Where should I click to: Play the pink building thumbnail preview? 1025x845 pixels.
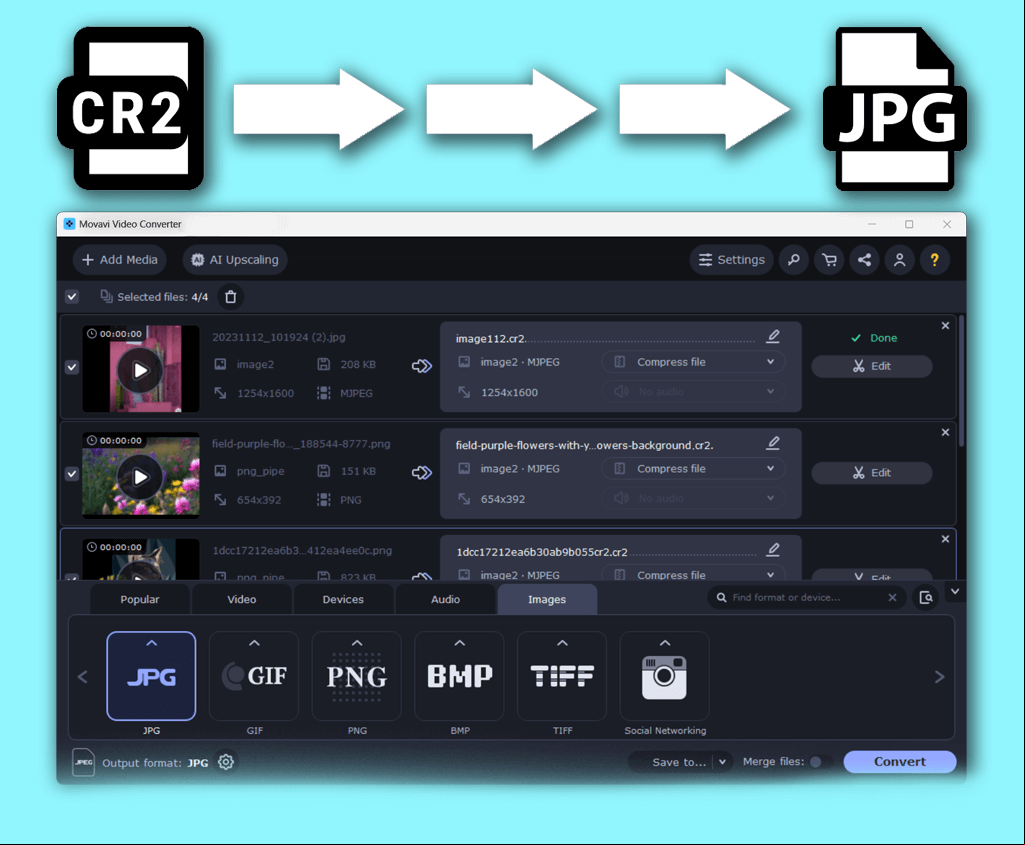(141, 370)
